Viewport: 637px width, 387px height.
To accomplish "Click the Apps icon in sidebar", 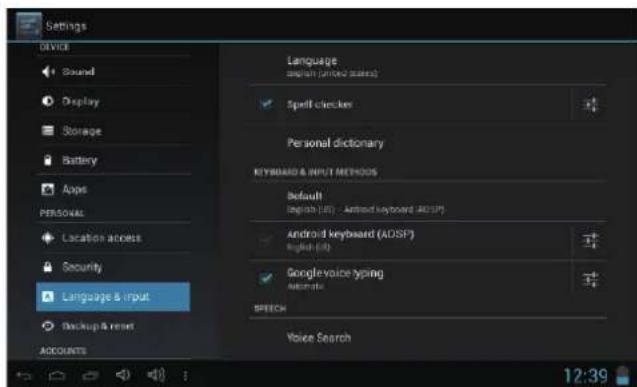I will (x=48, y=189).
